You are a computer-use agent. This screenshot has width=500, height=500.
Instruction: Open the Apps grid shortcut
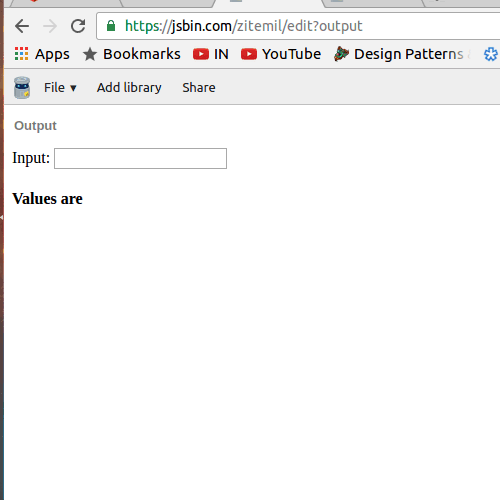tap(42, 54)
